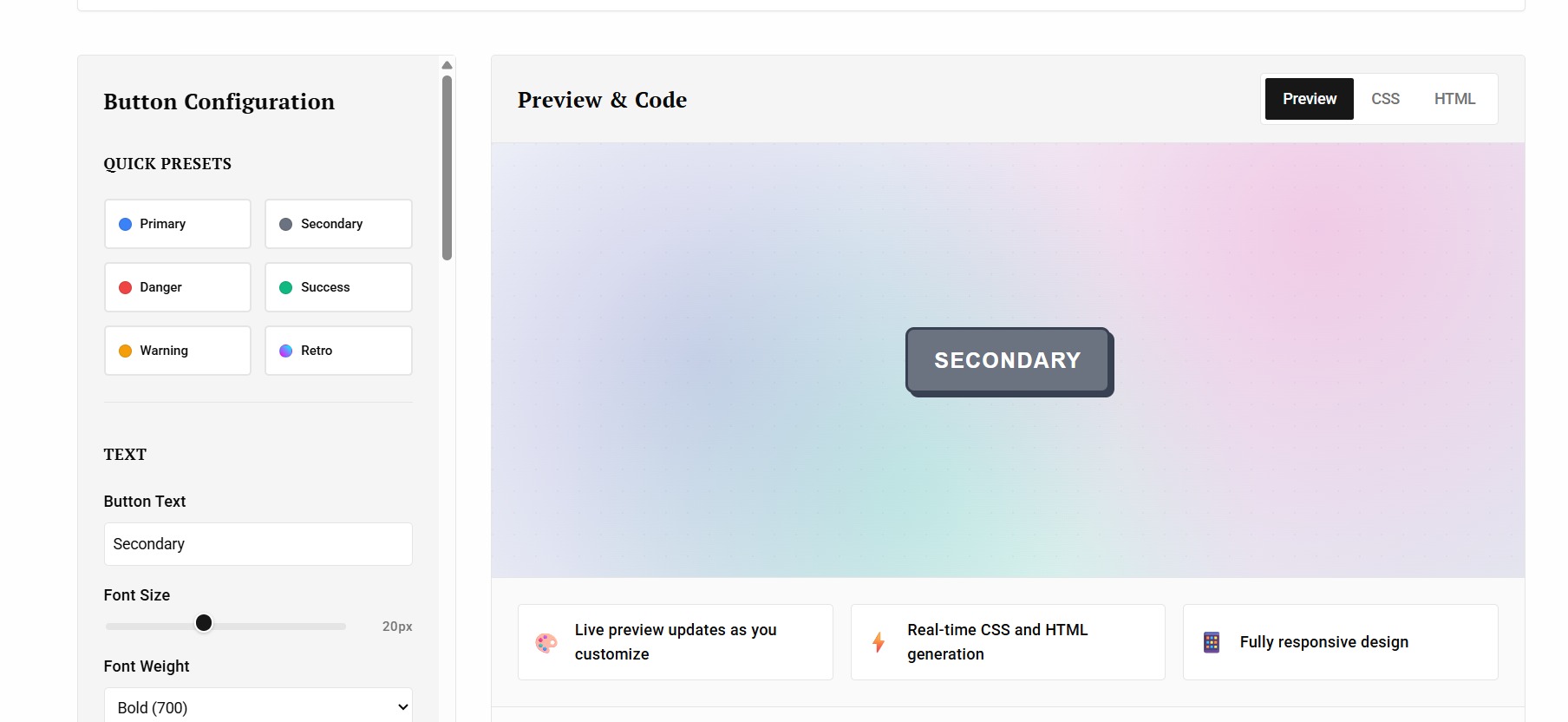Apply the Retro preset button
The image size is (1568, 722).
[338, 351]
